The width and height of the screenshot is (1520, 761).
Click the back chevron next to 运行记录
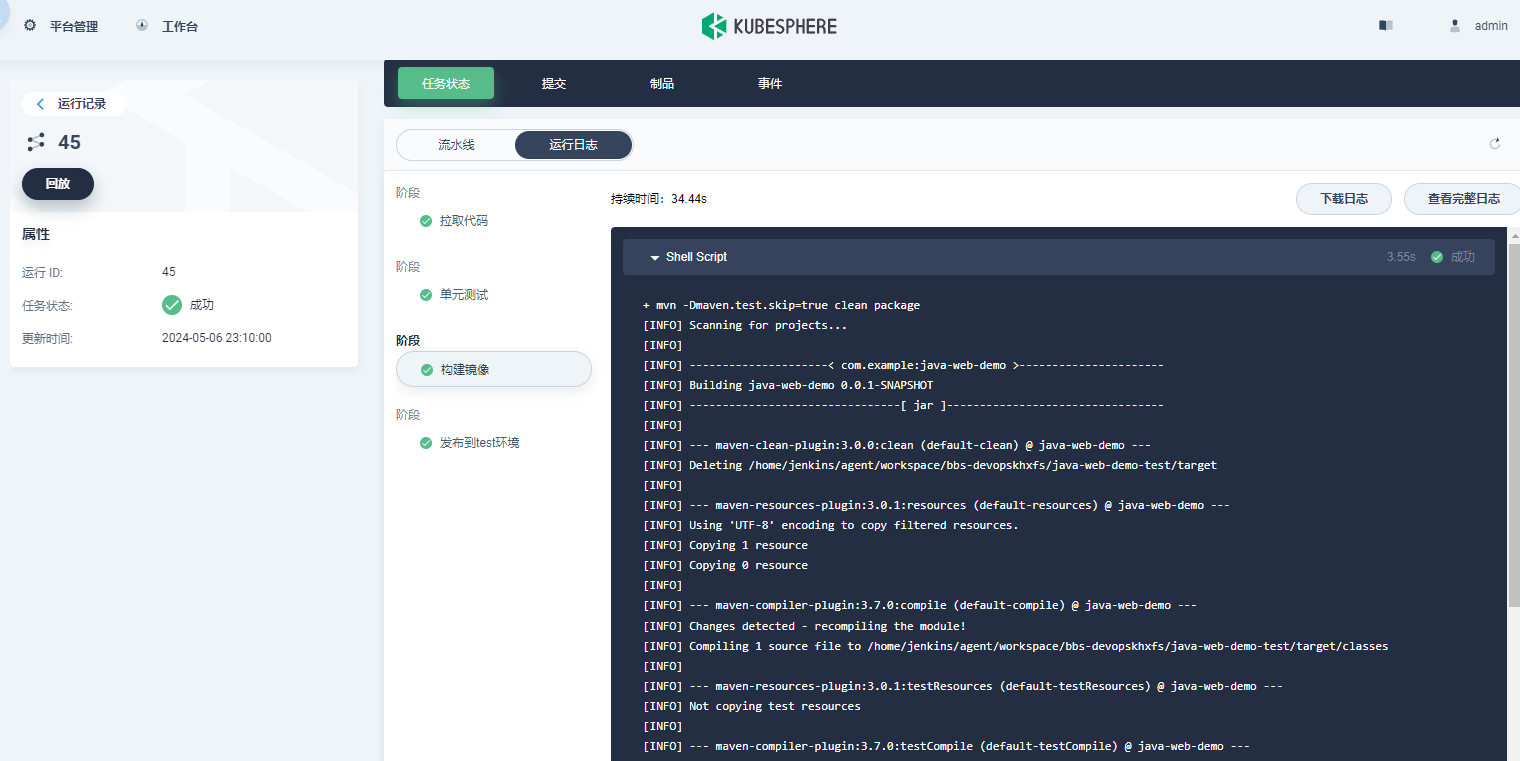(x=40, y=103)
